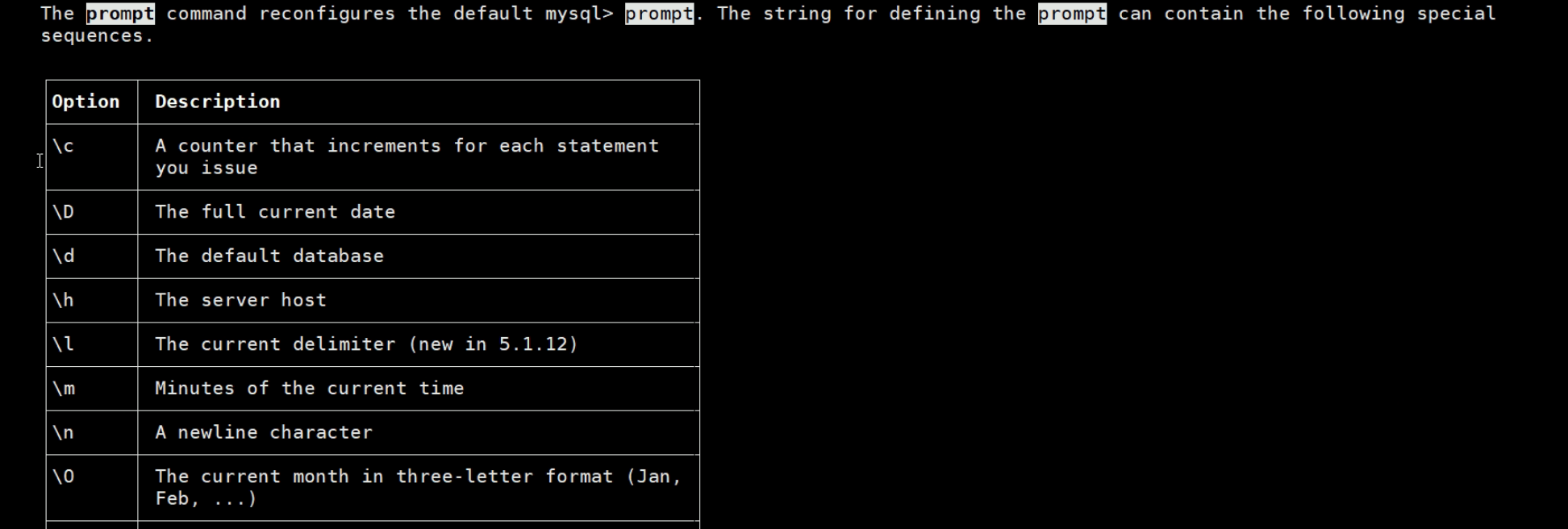Click the "Option" column header
Image resolution: width=1568 pixels, height=529 pixels.
pyautogui.click(x=85, y=102)
